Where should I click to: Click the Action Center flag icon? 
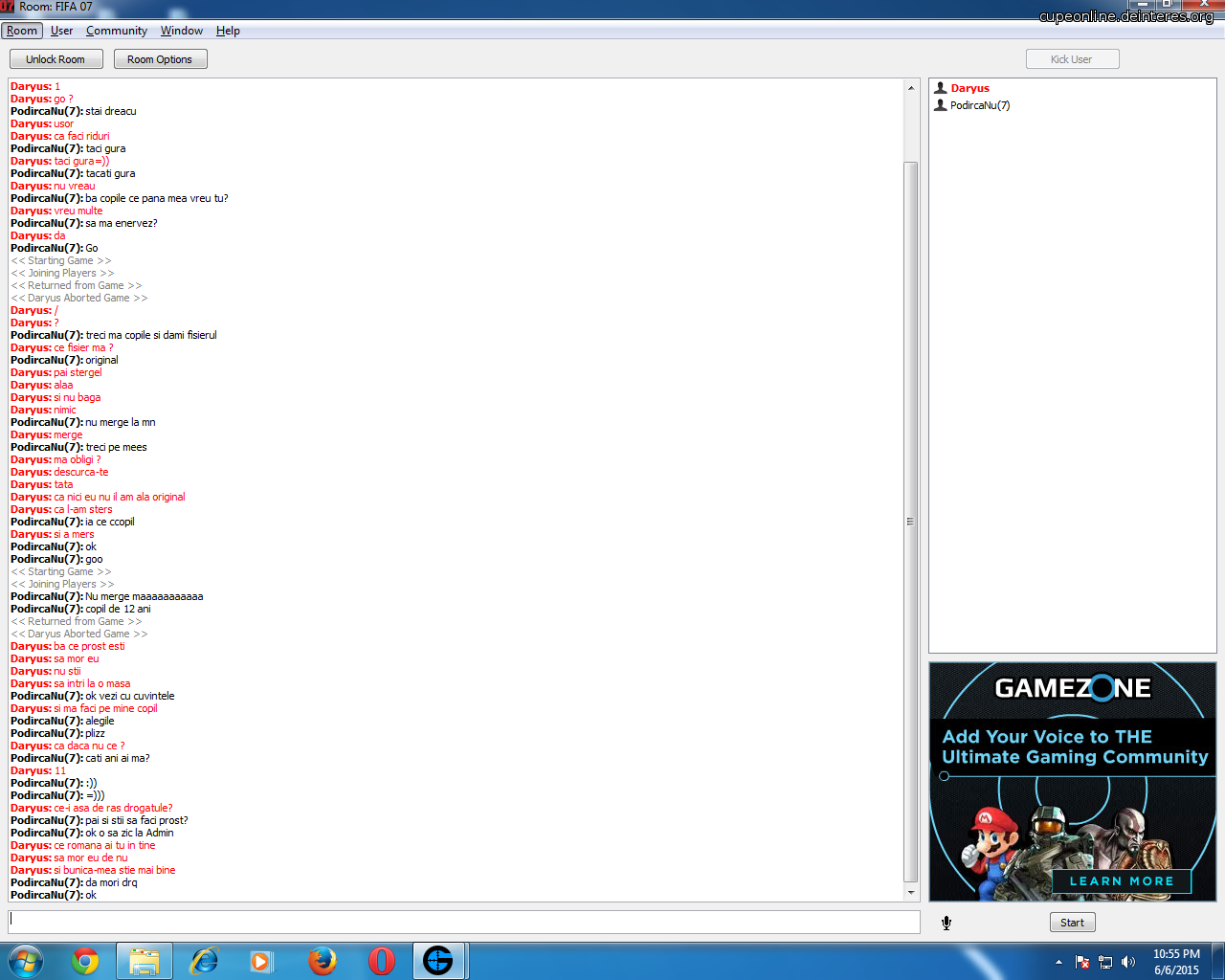[x=1082, y=962]
